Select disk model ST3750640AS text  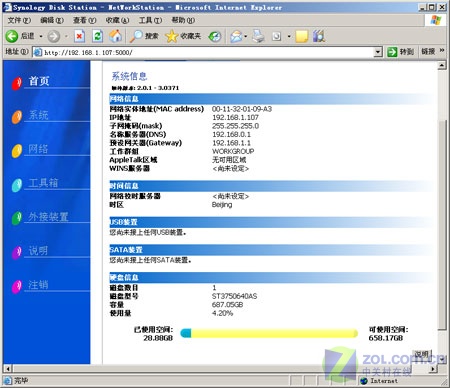234,296
